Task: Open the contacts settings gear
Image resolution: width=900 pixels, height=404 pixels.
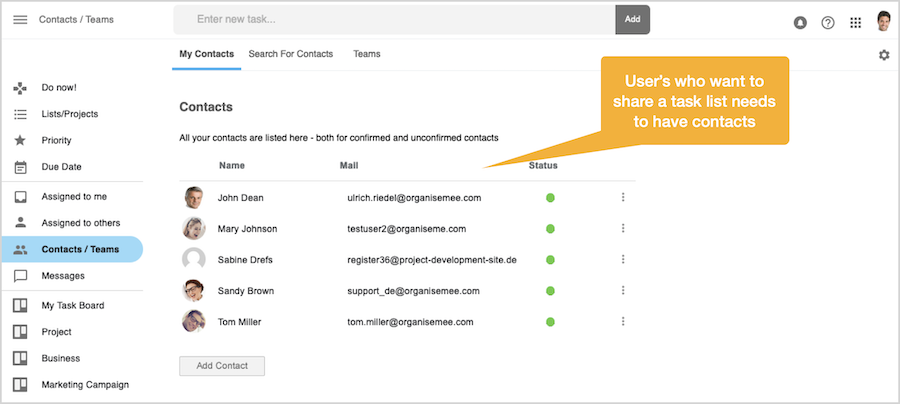Action: 884,55
